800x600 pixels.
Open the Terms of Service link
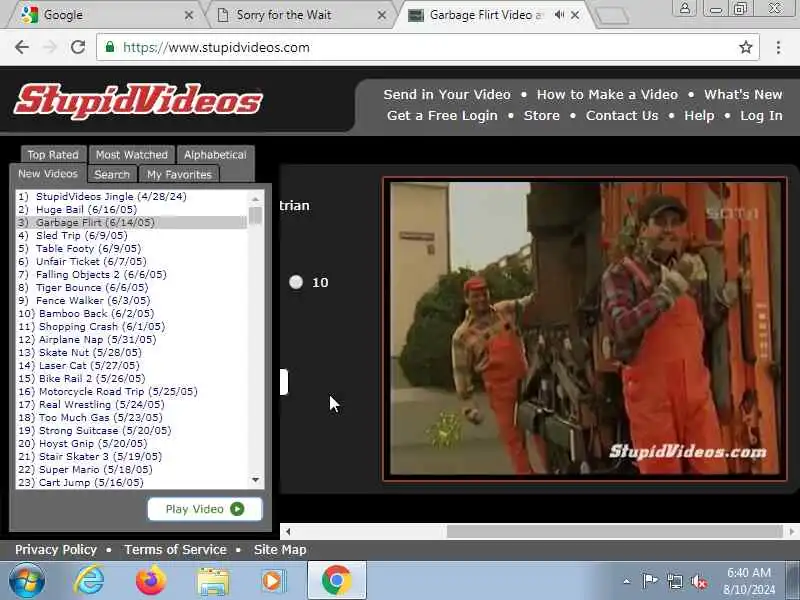pos(175,550)
